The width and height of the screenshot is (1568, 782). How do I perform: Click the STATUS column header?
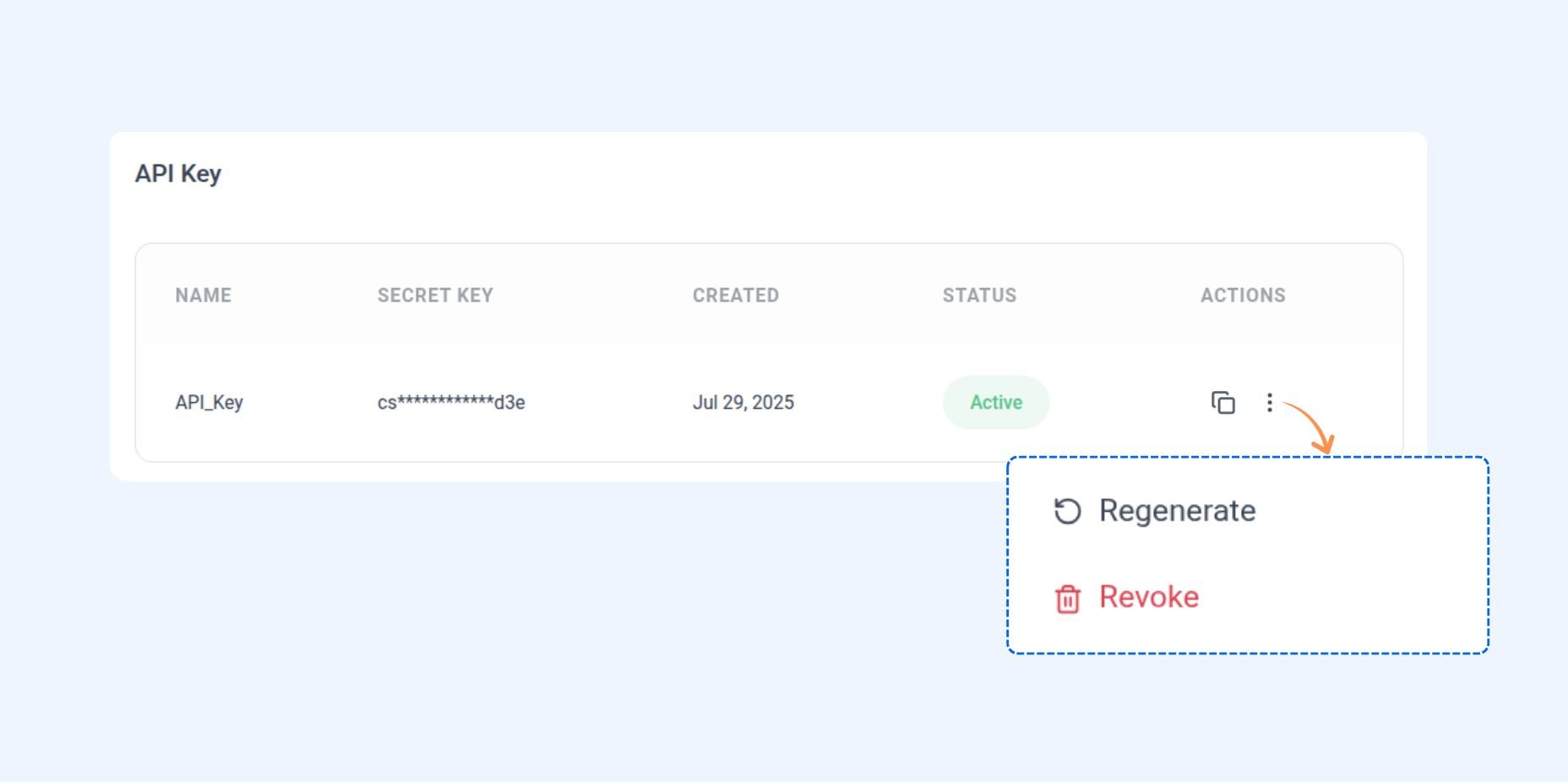[x=979, y=296]
